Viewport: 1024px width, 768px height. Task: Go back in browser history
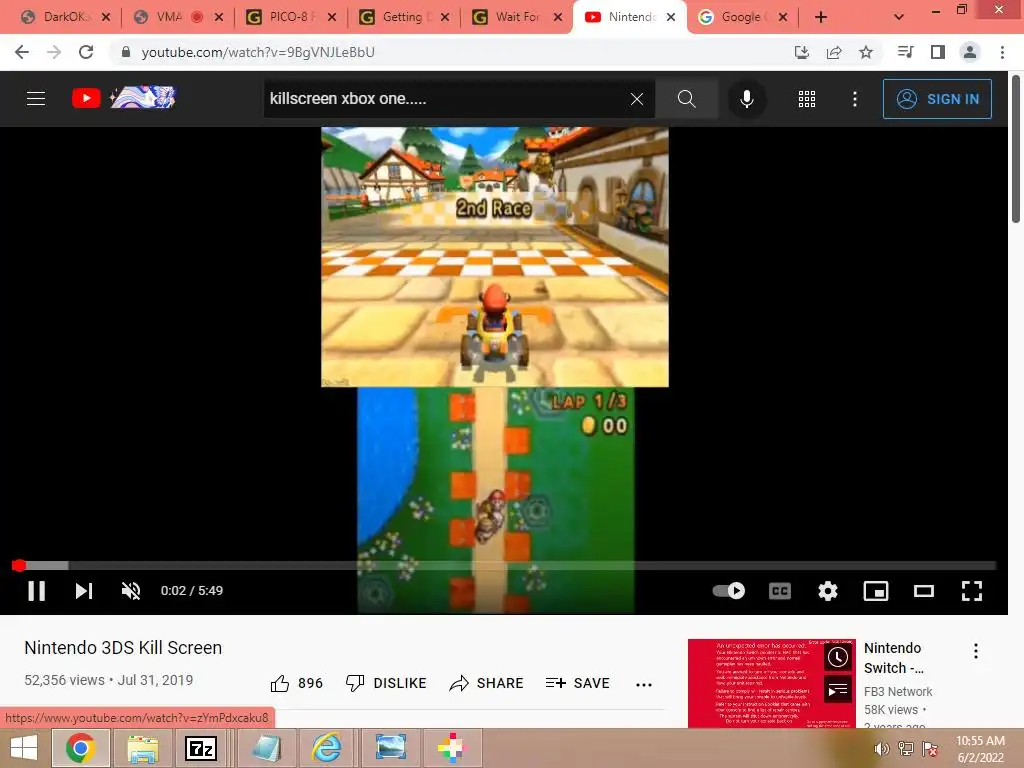tap(22, 52)
